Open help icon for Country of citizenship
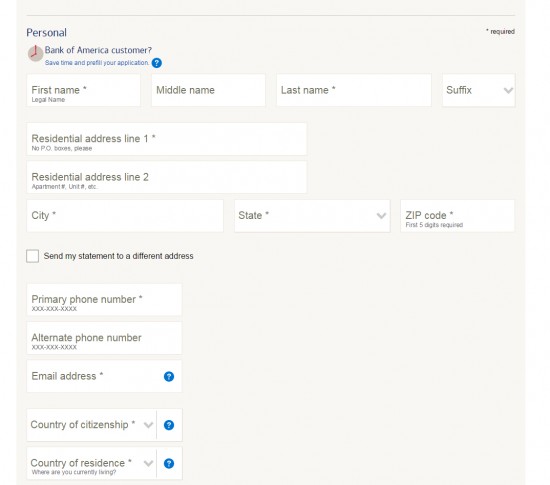This screenshot has height=485, width=550. (169, 425)
